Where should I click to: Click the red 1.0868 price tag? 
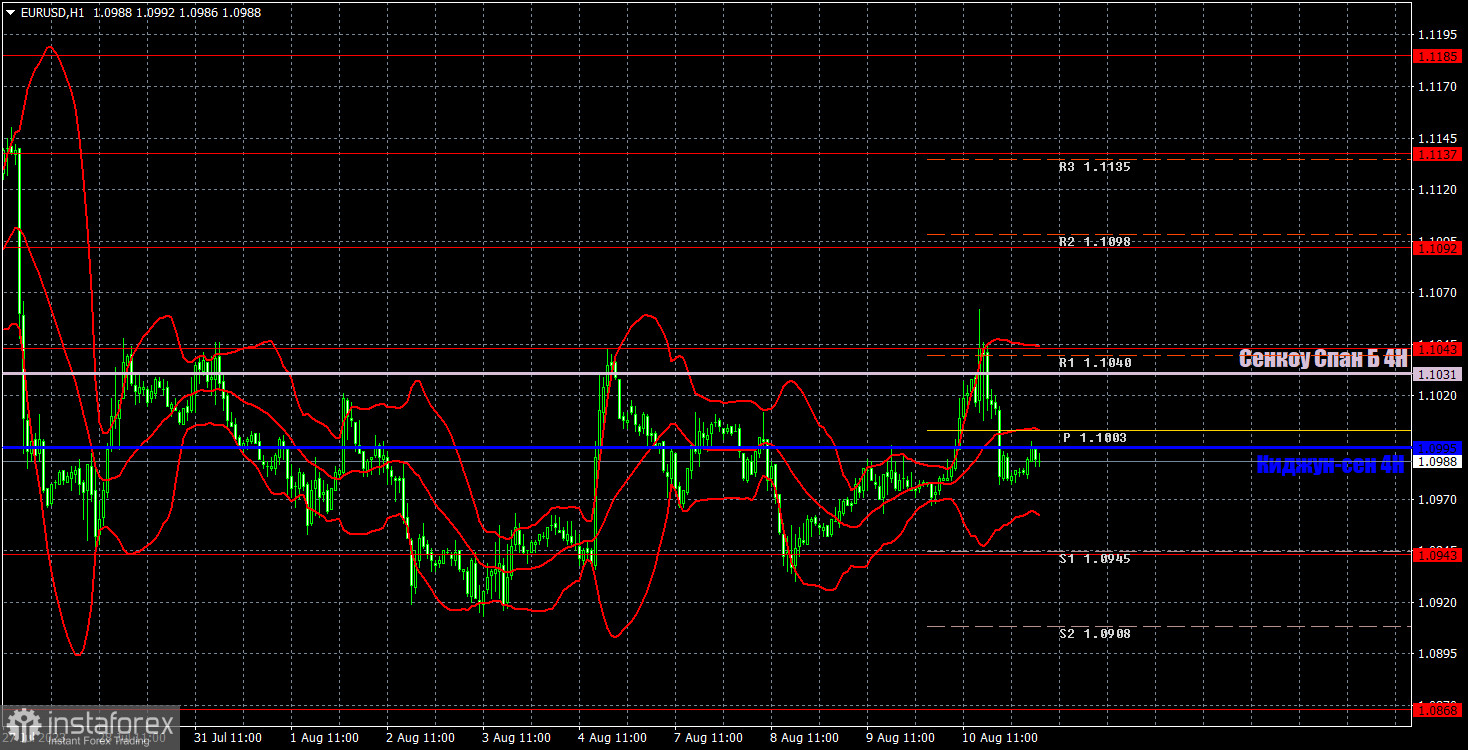[1438, 709]
